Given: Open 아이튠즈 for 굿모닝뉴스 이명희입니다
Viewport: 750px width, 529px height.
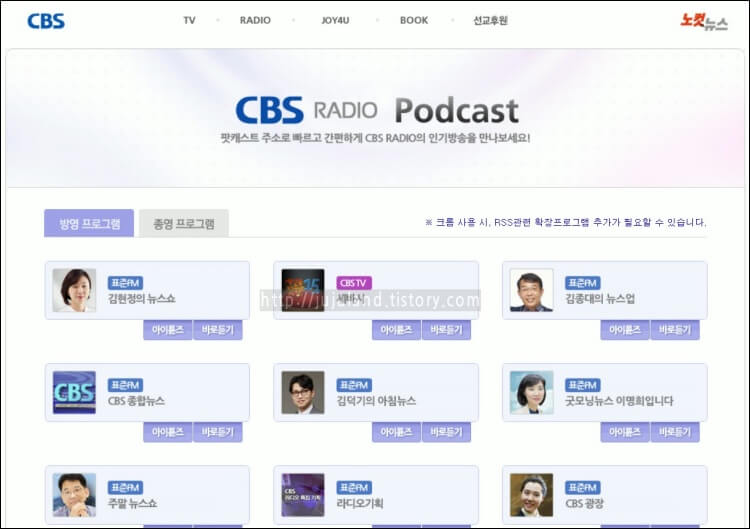Looking at the screenshot, I should click(x=625, y=432).
